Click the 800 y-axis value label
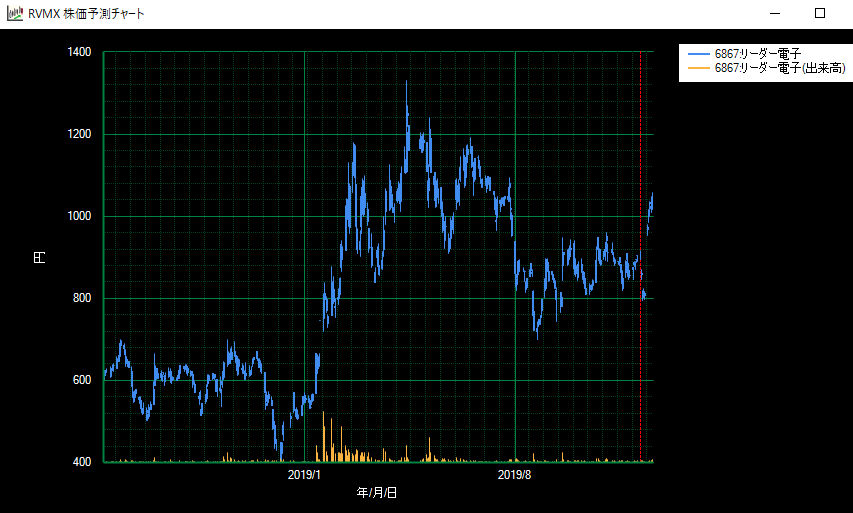 click(x=83, y=298)
